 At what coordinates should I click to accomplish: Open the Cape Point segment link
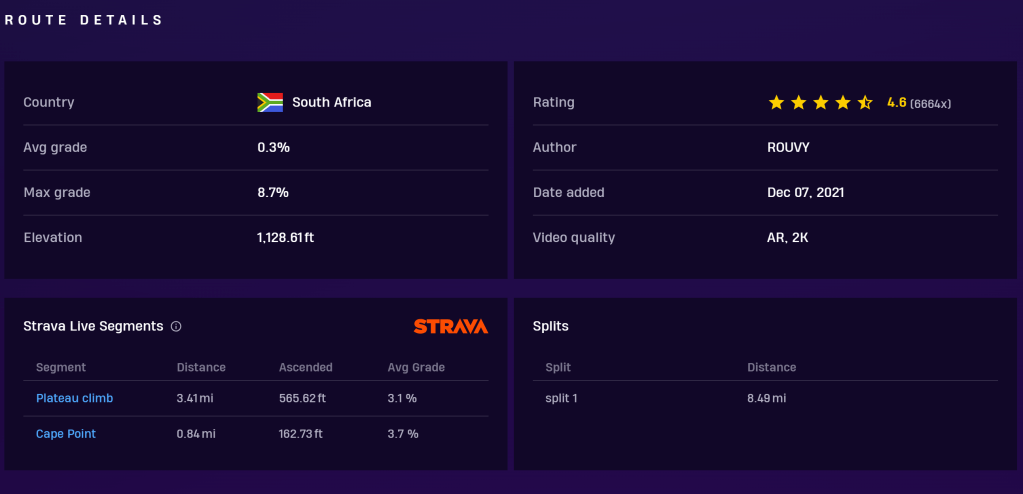[66, 434]
